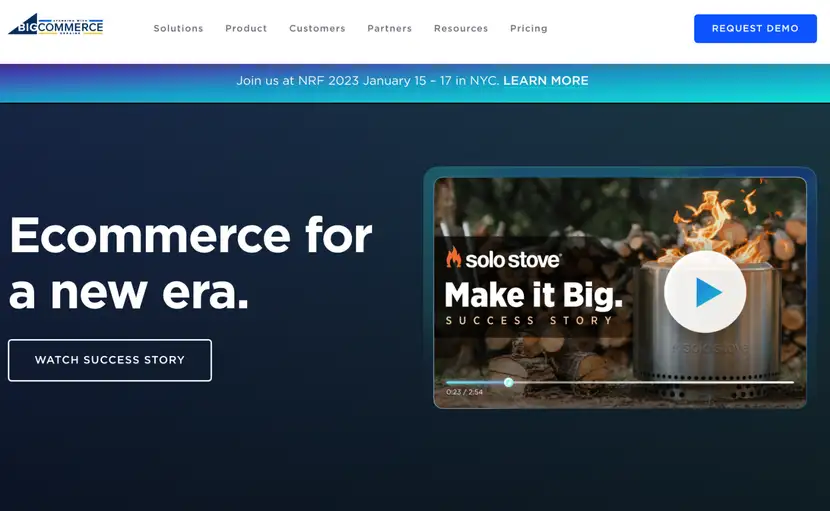Click the solo stove flame logo
Viewport: 830px width, 511px height.
tap(453, 258)
